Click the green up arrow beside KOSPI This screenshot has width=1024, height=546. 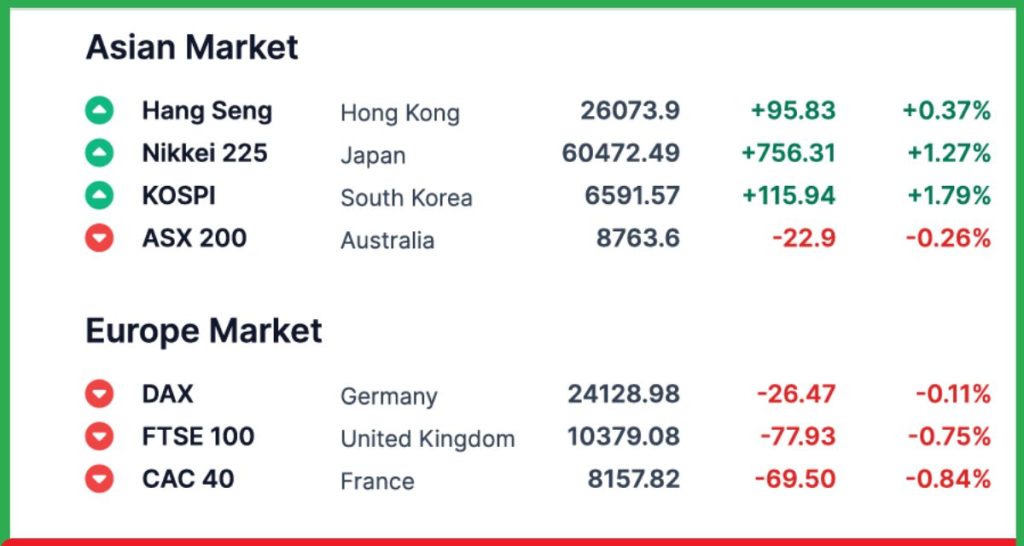[x=99, y=196]
